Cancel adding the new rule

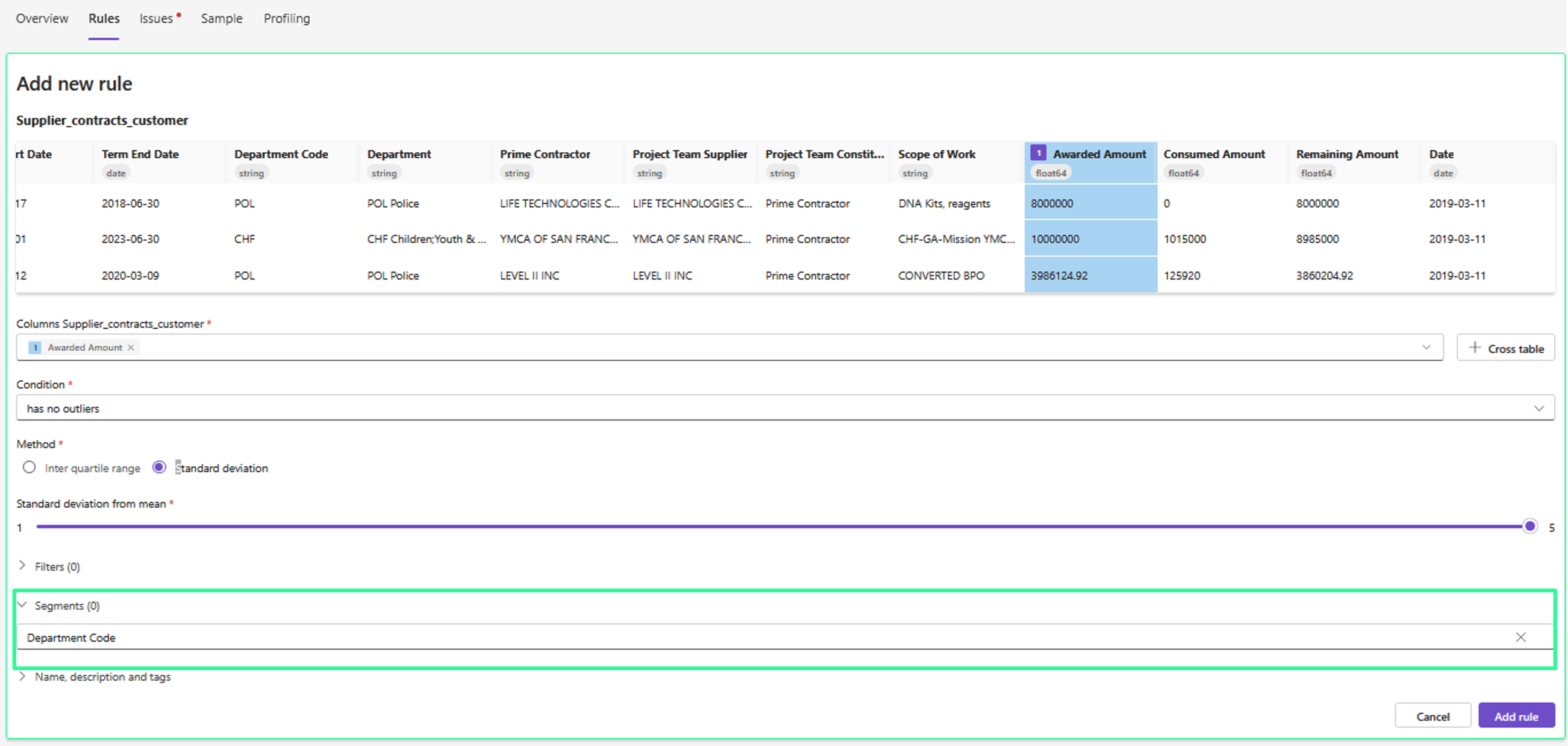pyautogui.click(x=1432, y=716)
